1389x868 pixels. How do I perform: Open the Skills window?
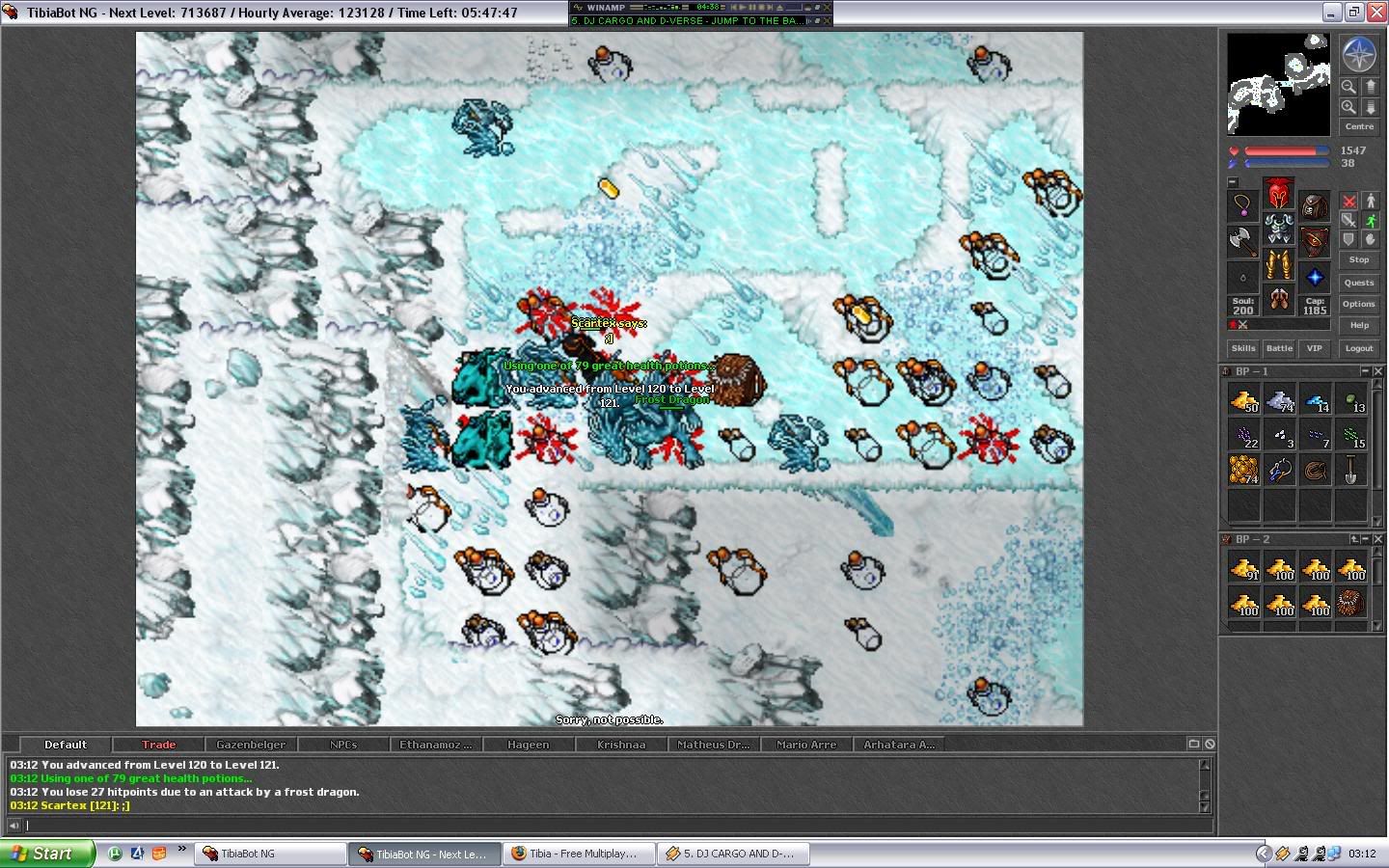[x=1243, y=348]
